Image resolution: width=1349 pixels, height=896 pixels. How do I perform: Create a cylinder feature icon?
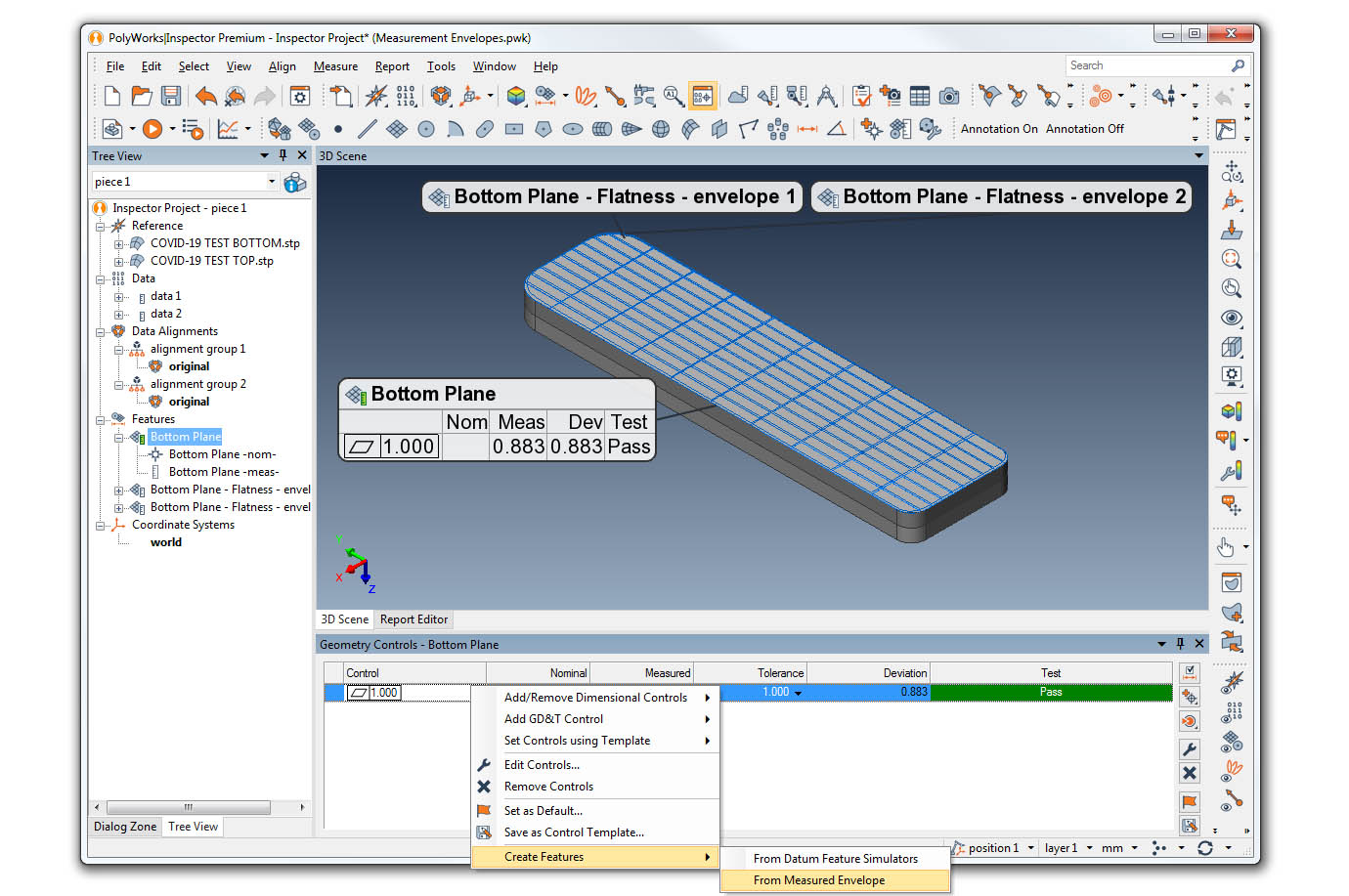[x=602, y=129]
